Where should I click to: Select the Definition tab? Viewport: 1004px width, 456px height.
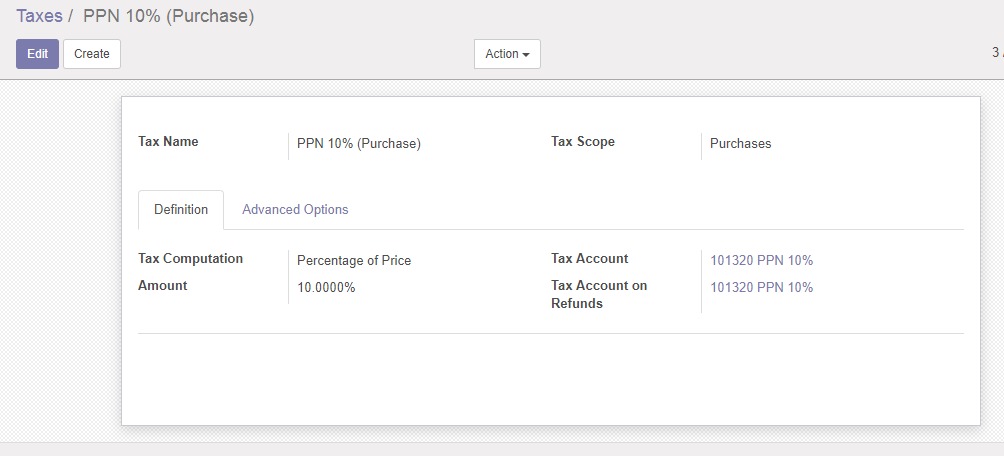click(181, 209)
